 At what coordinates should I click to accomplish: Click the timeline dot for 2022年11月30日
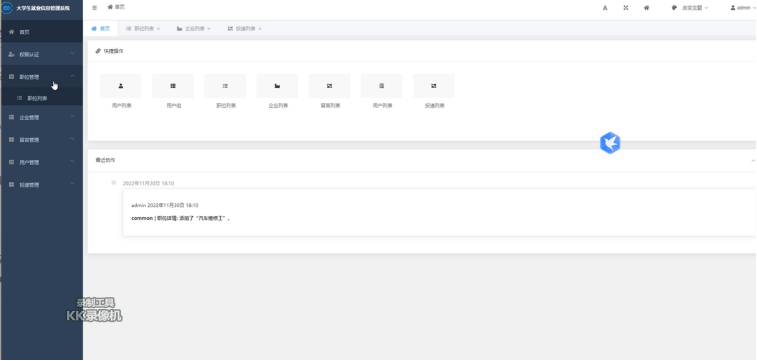coord(114,182)
